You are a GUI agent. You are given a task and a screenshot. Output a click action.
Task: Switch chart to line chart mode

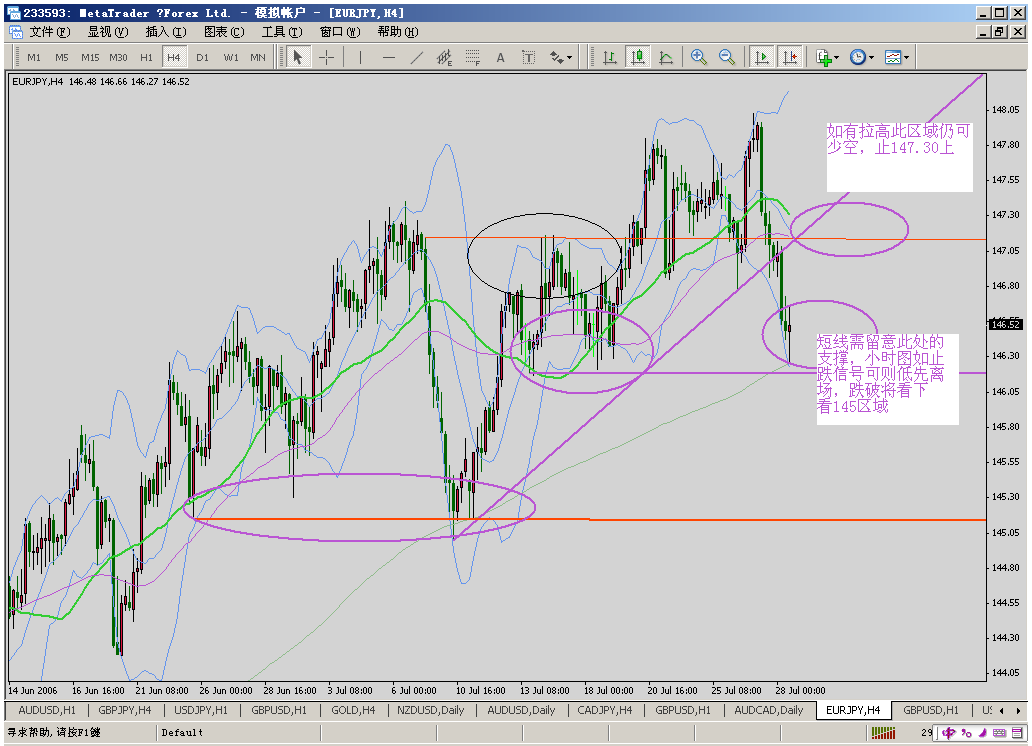point(666,58)
